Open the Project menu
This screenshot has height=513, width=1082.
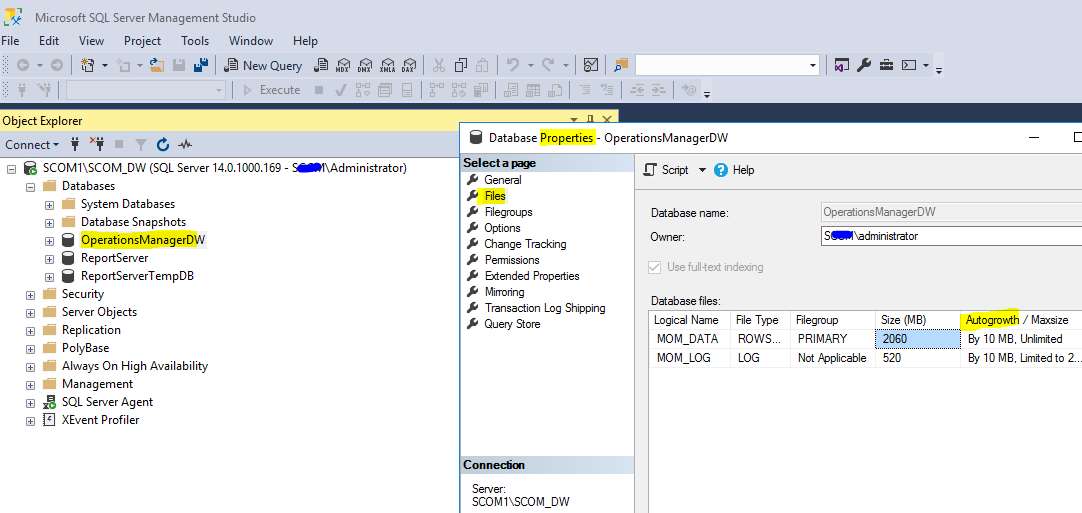[143, 41]
